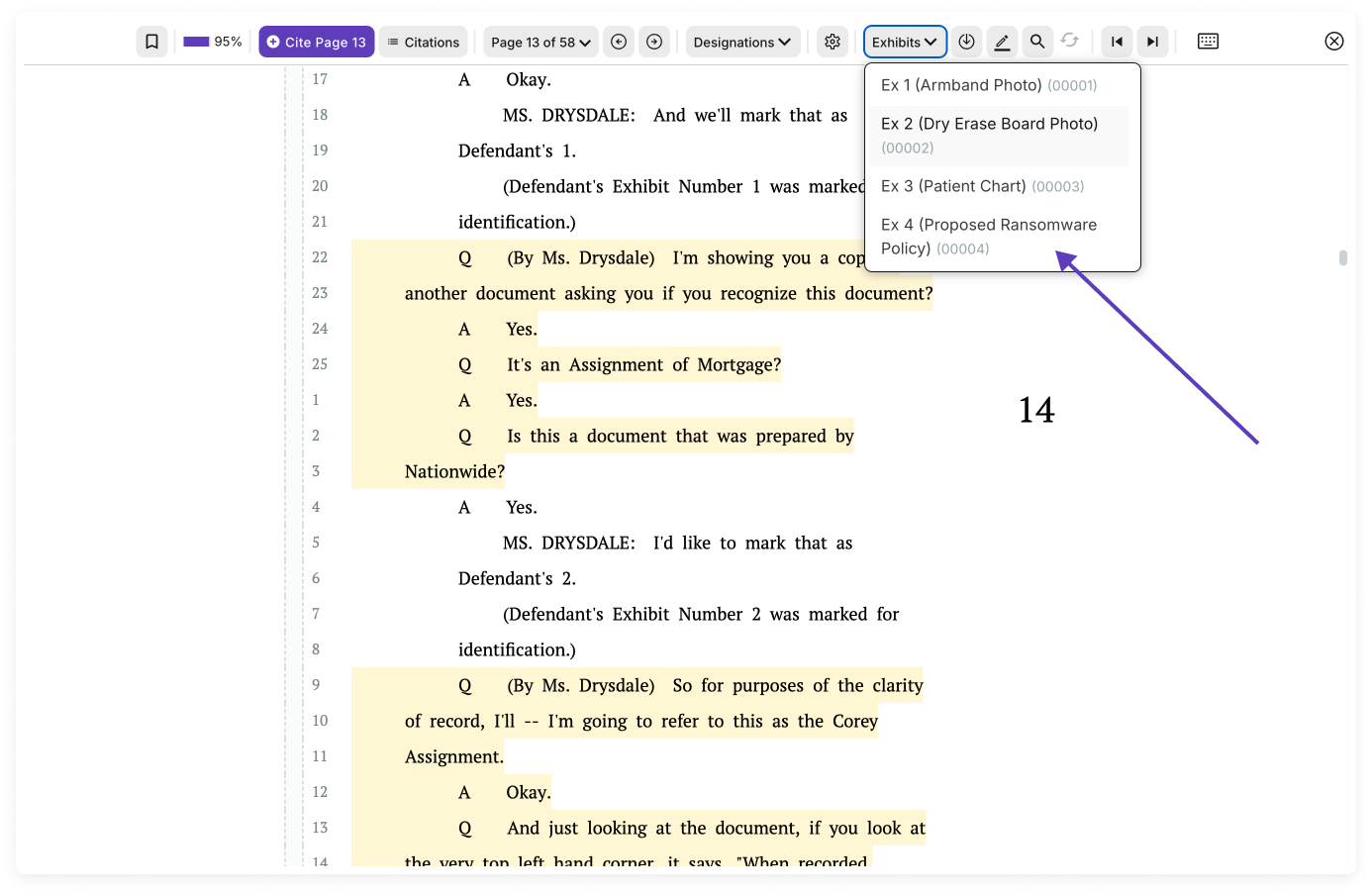
Task: Jump to the last page icon
Action: point(1152,41)
